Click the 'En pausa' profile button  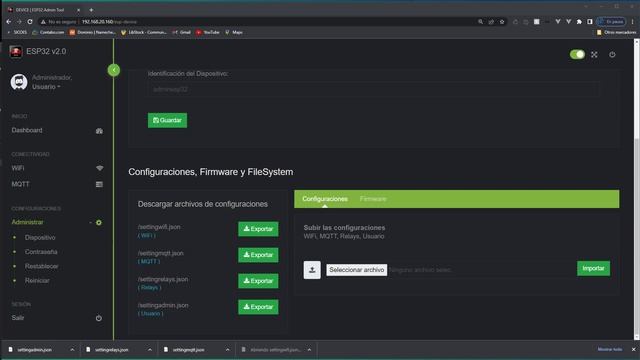click(611, 22)
